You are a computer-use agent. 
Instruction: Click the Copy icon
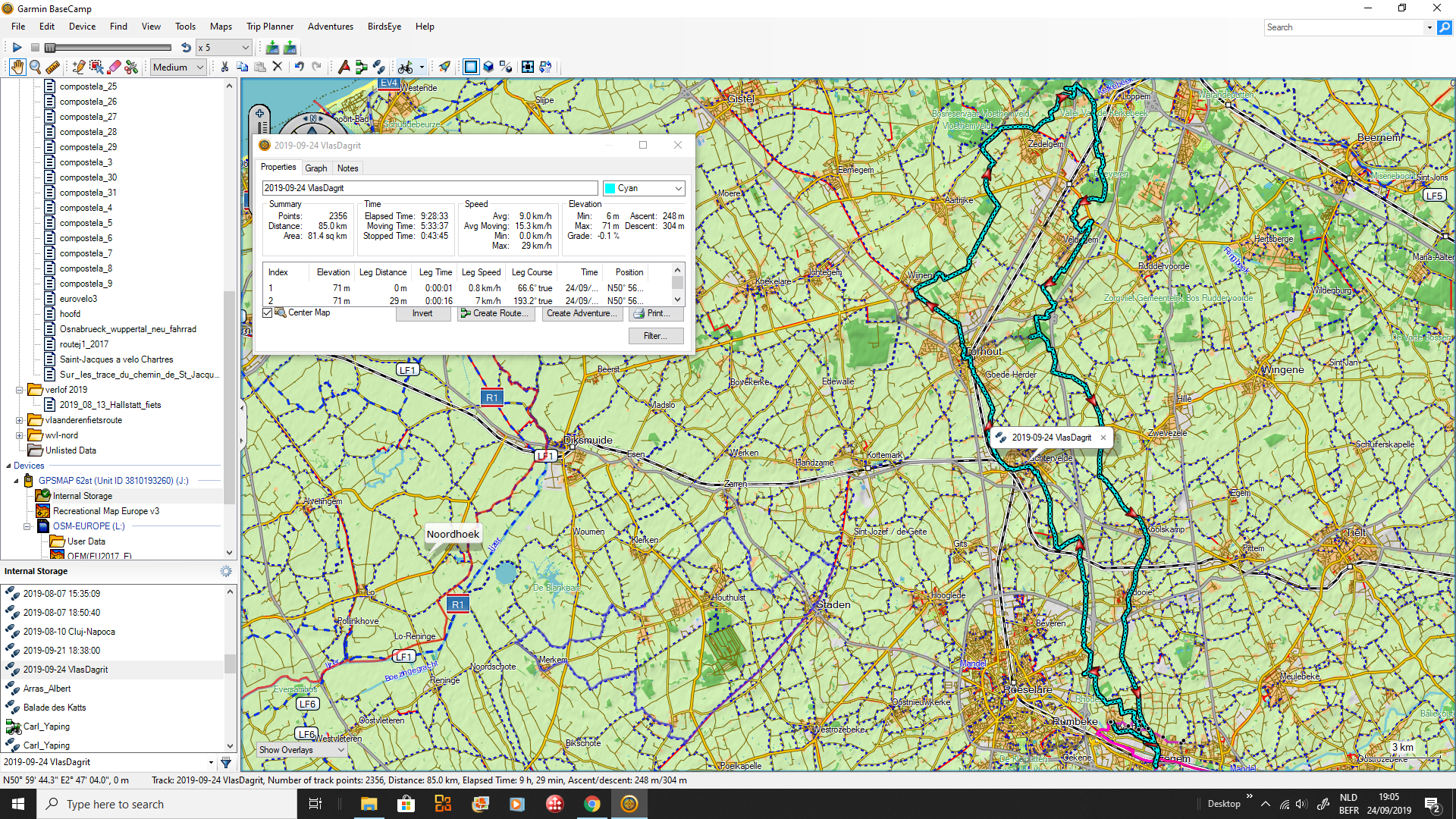pos(243,67)
